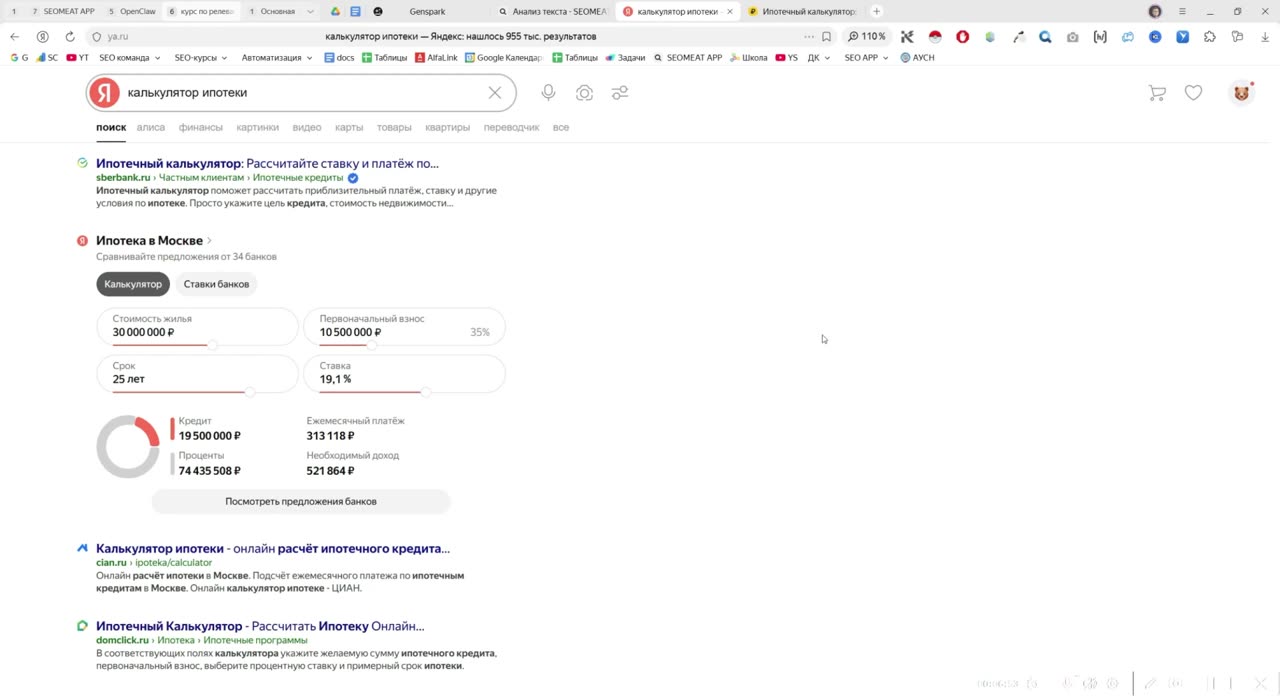Expand the 'SEO APP' bookmarks folder

pos(866,58)
